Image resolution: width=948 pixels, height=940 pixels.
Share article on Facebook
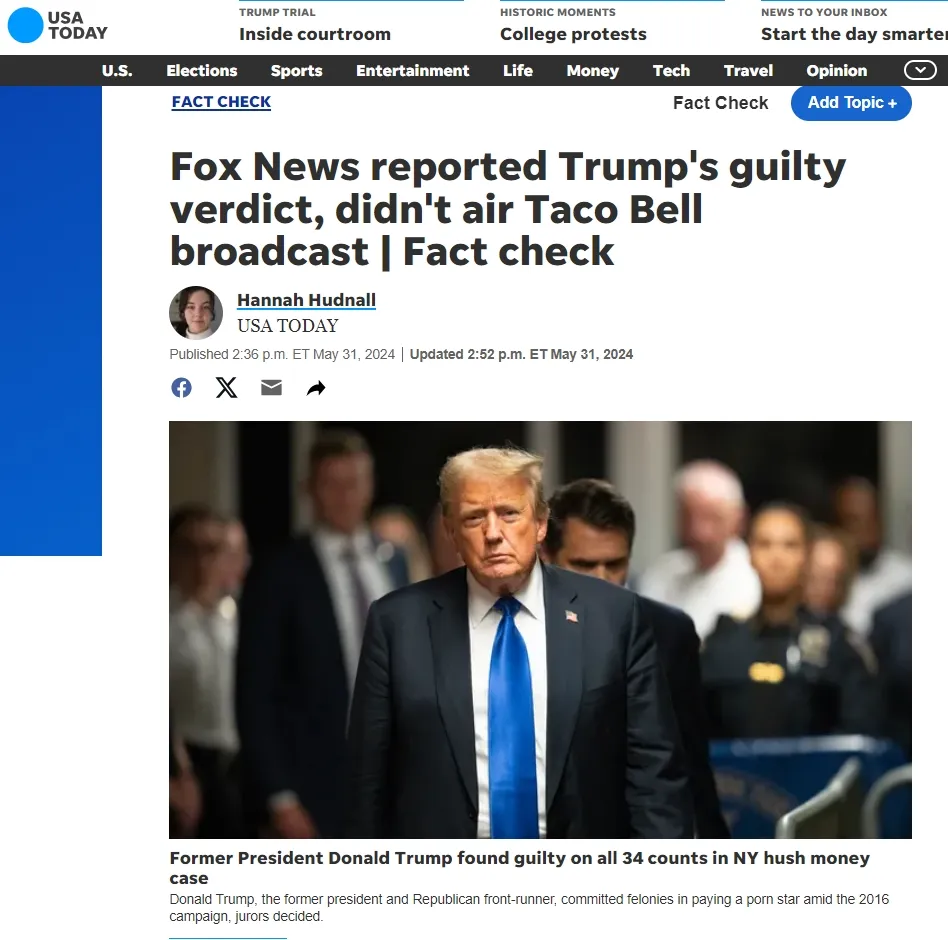pos(181,387)
